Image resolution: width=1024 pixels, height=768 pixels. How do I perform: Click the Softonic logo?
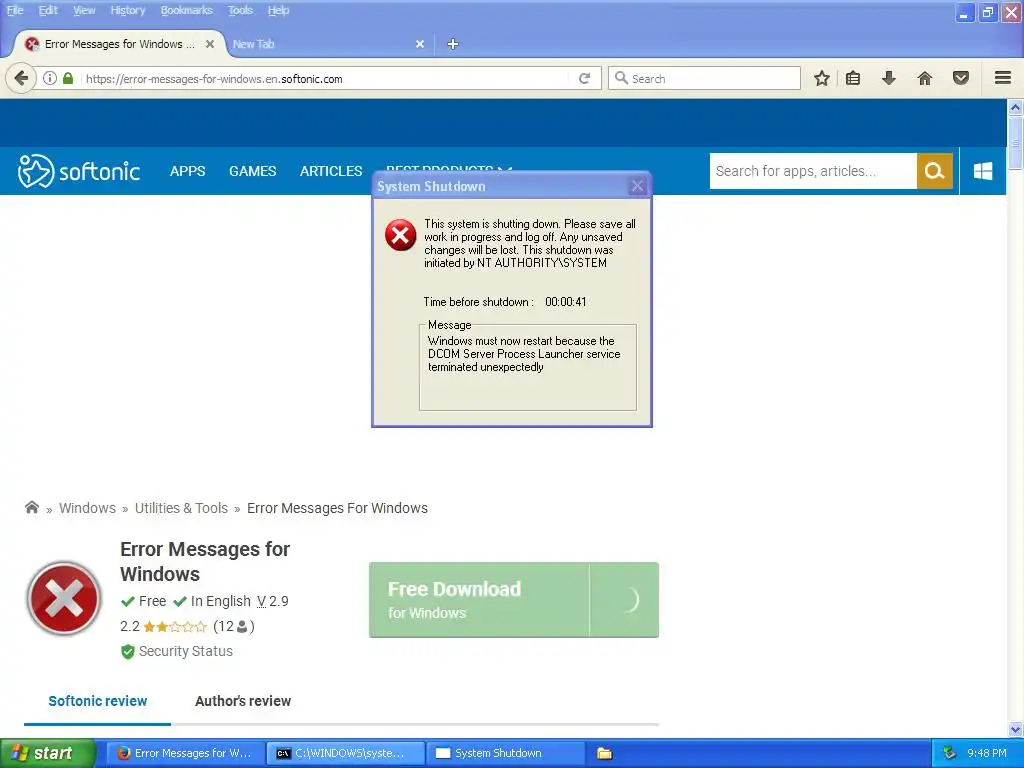(78, 171)
